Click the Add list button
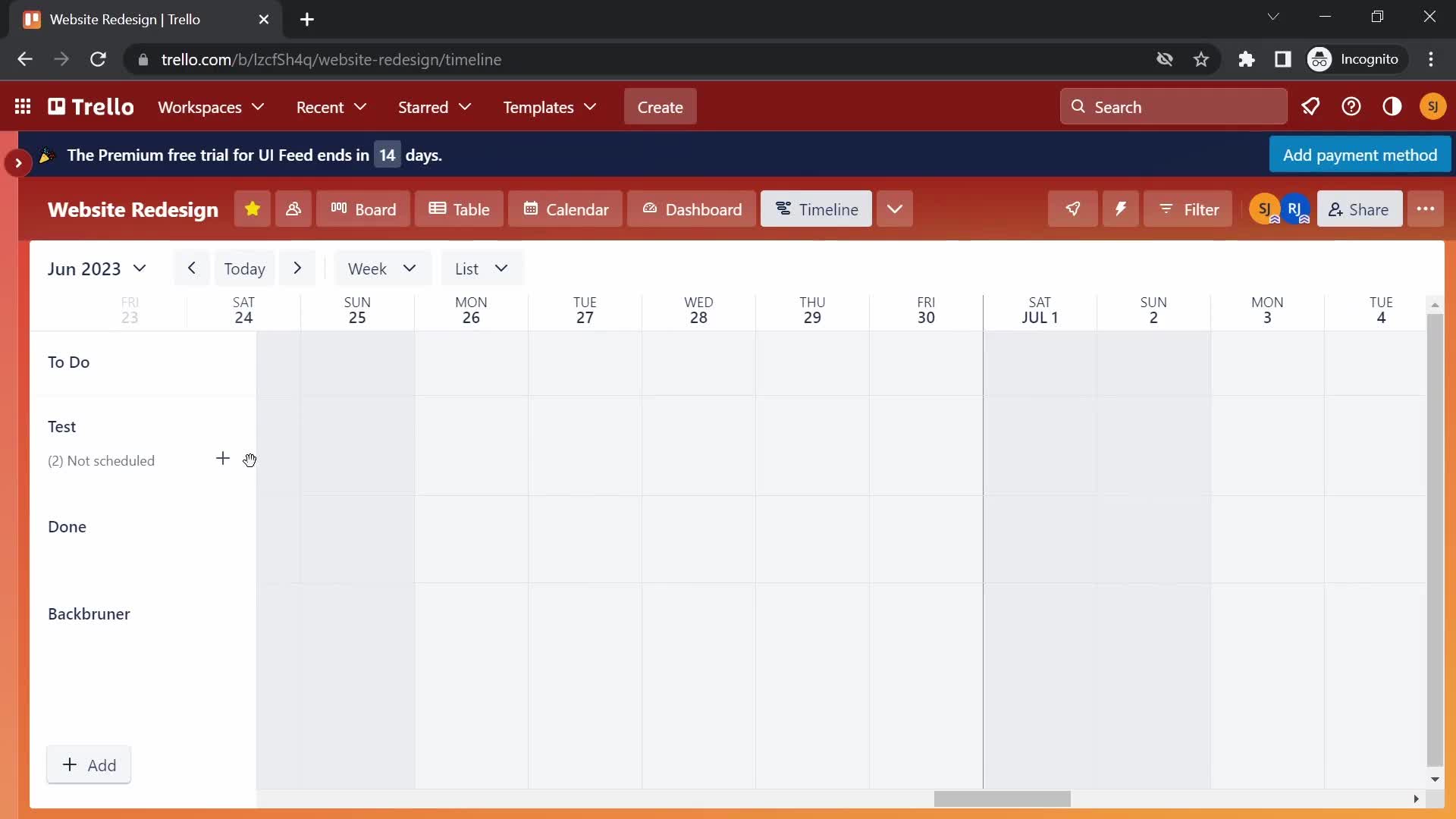 click(89, 764)
